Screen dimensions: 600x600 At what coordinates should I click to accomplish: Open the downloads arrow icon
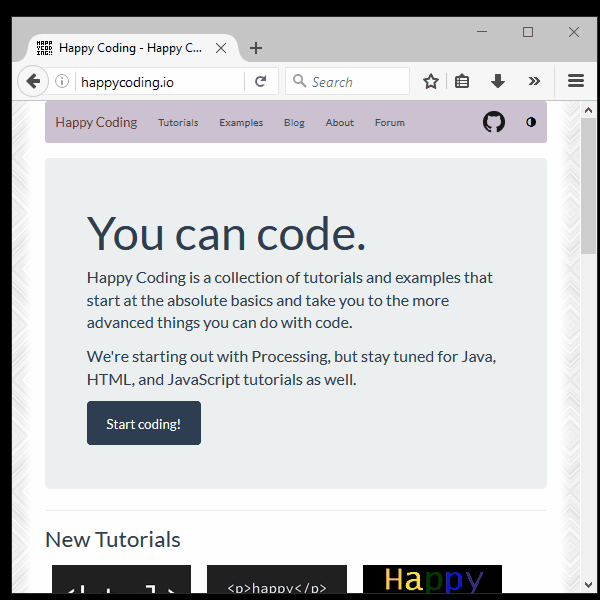point(497,82)
